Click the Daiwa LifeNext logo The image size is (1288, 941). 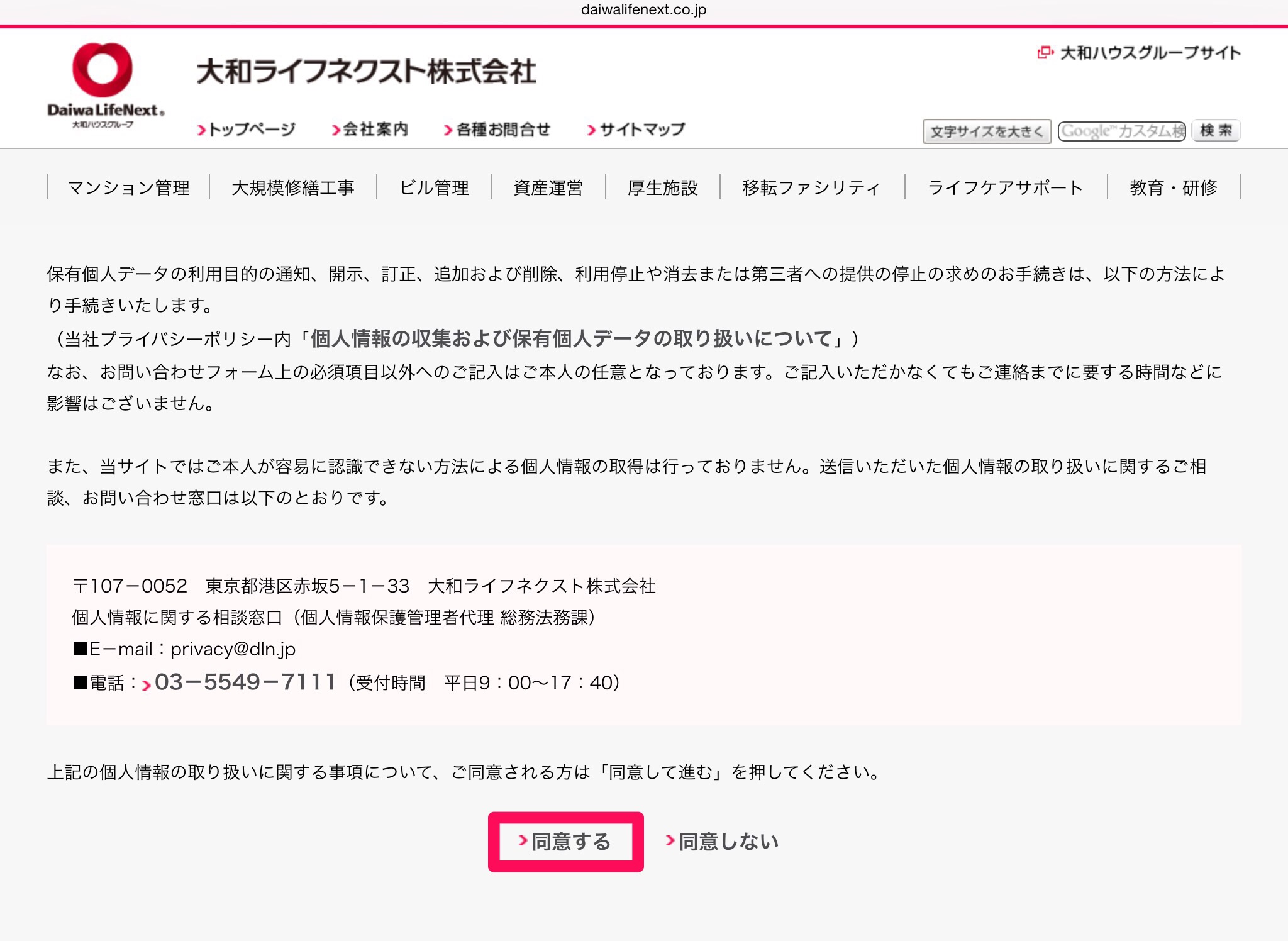pos(104,86)
